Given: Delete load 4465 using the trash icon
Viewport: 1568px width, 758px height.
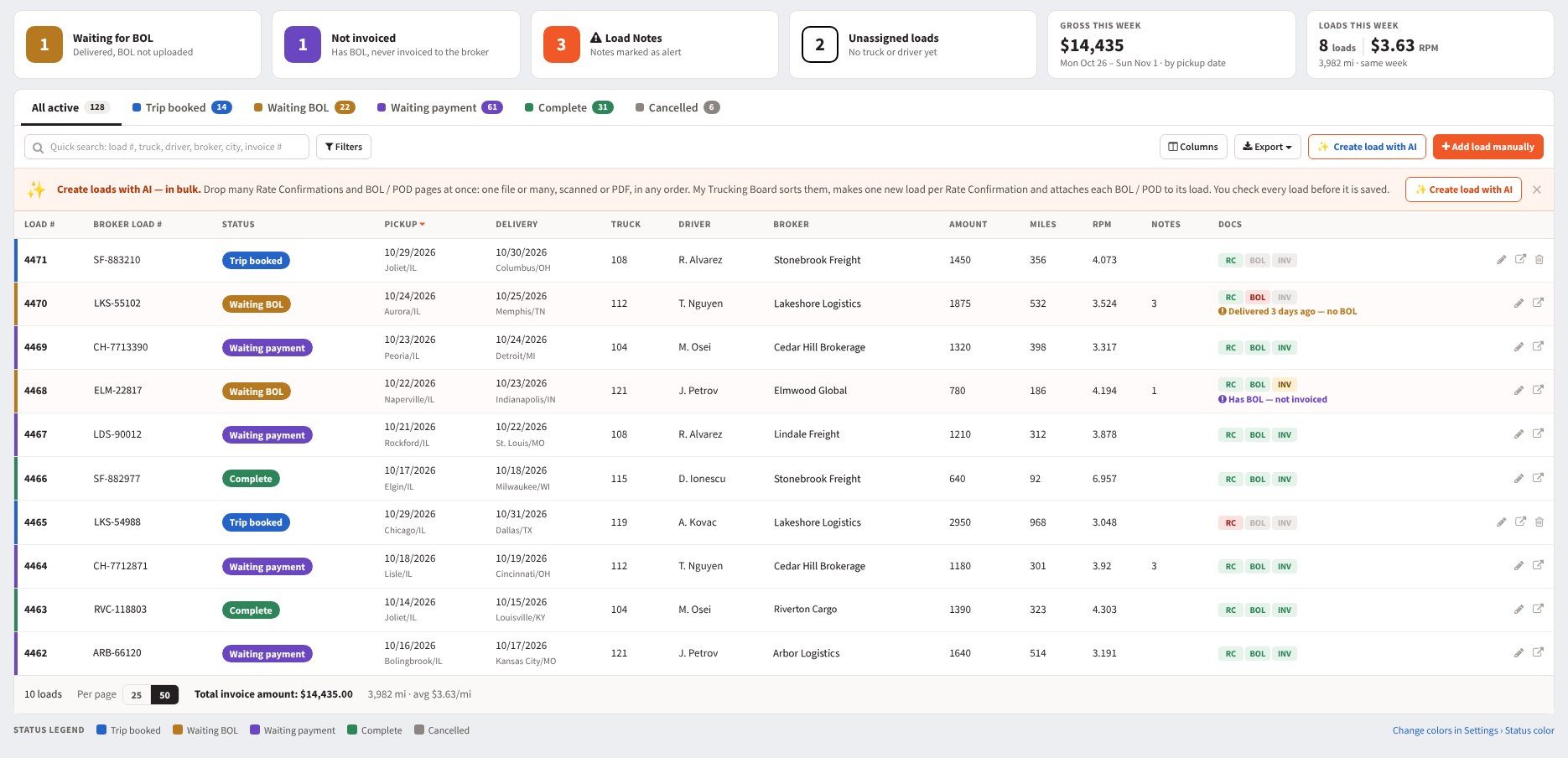Looking at the screenshot, I should pos(1539,522).
